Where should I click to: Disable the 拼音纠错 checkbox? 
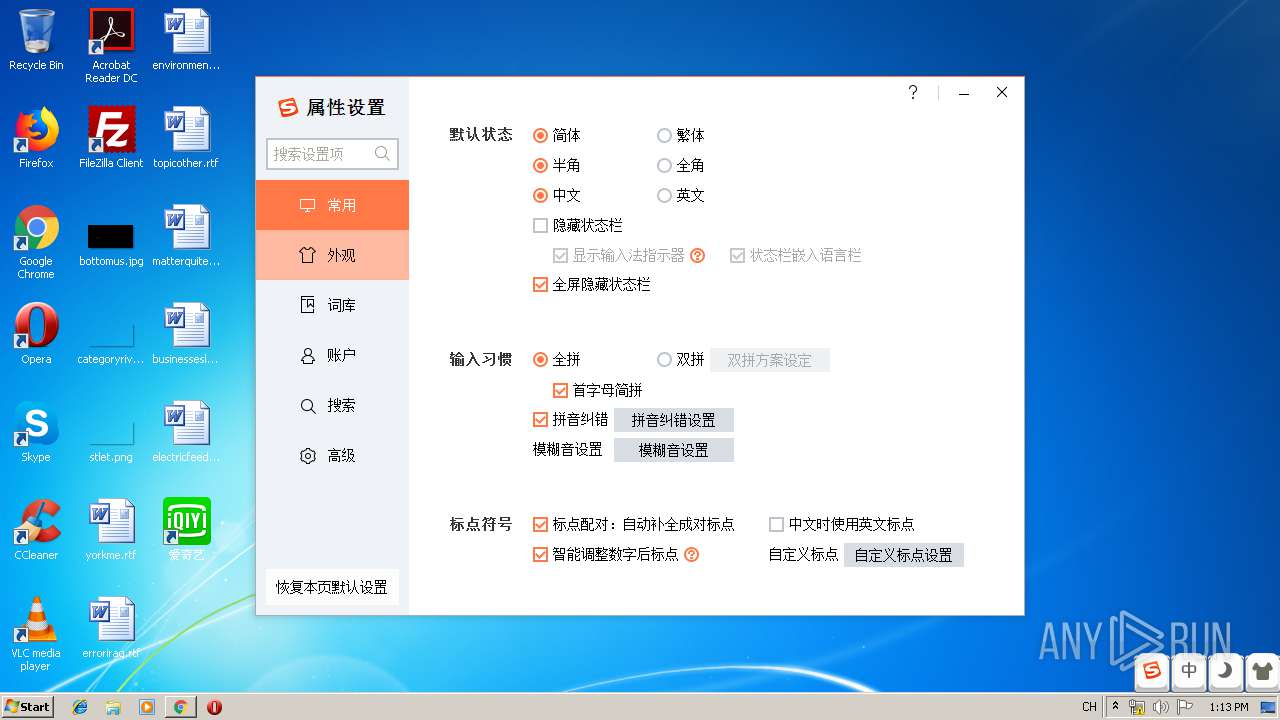click(x=541, y=420)
